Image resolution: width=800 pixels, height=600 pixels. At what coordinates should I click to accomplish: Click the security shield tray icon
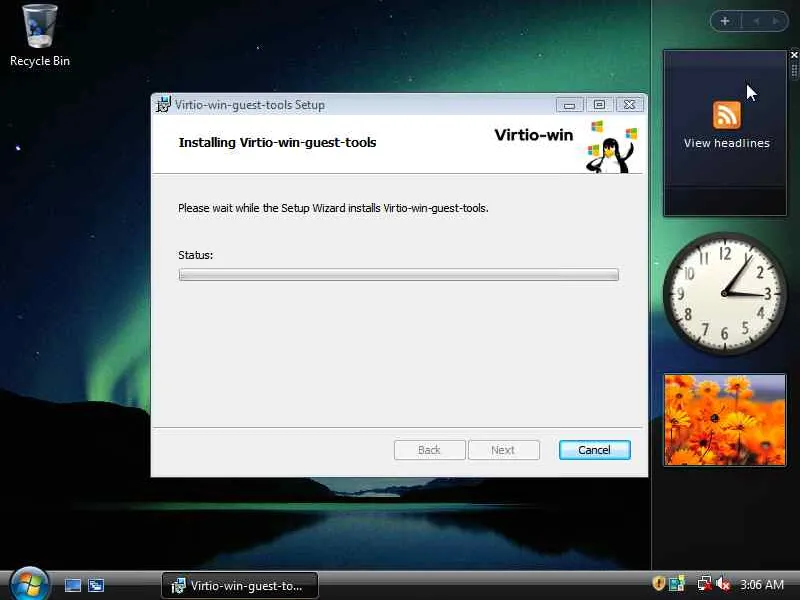(x=659, y=583)
